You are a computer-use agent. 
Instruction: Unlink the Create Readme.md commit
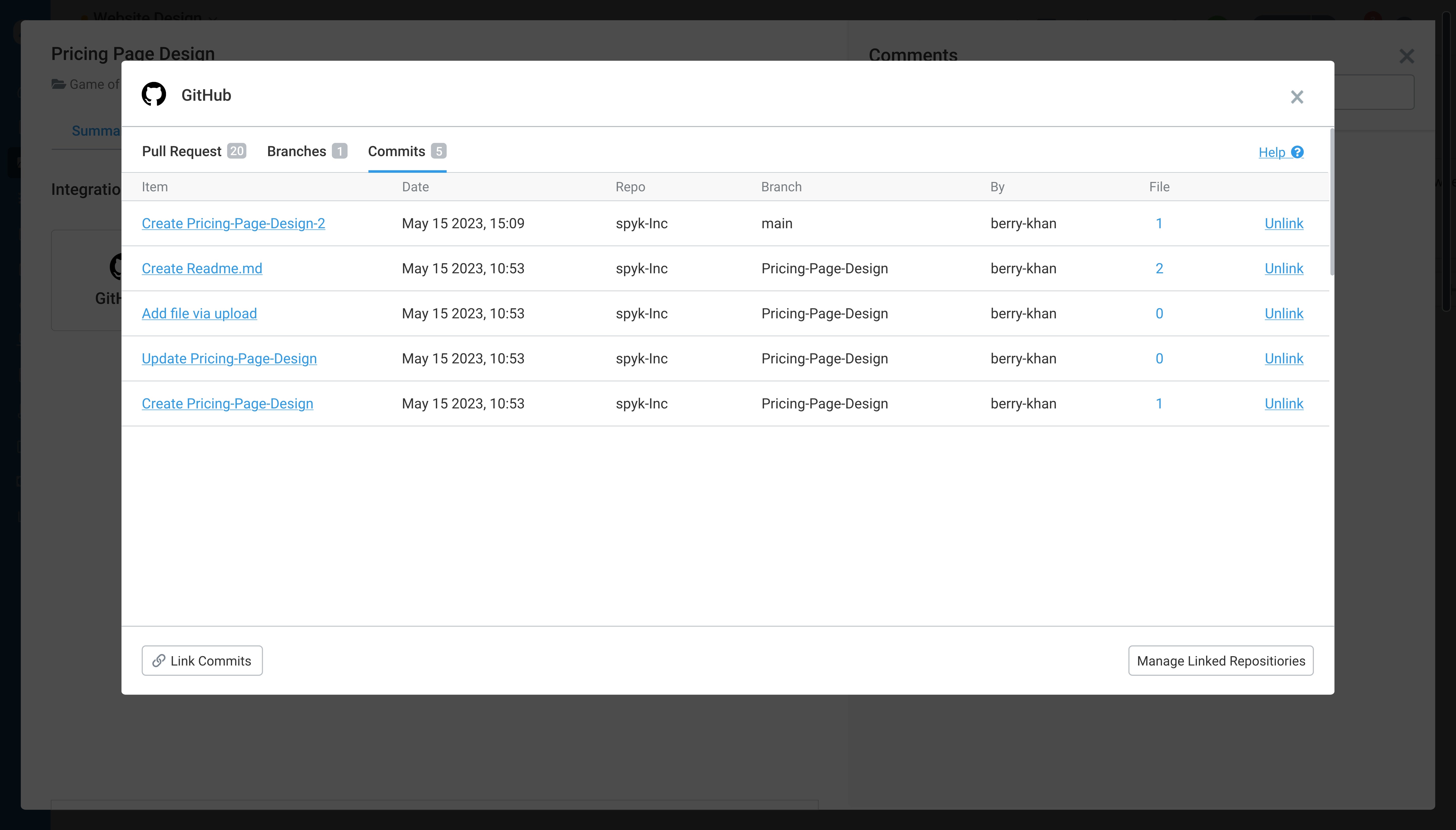tap(1284, 268)
